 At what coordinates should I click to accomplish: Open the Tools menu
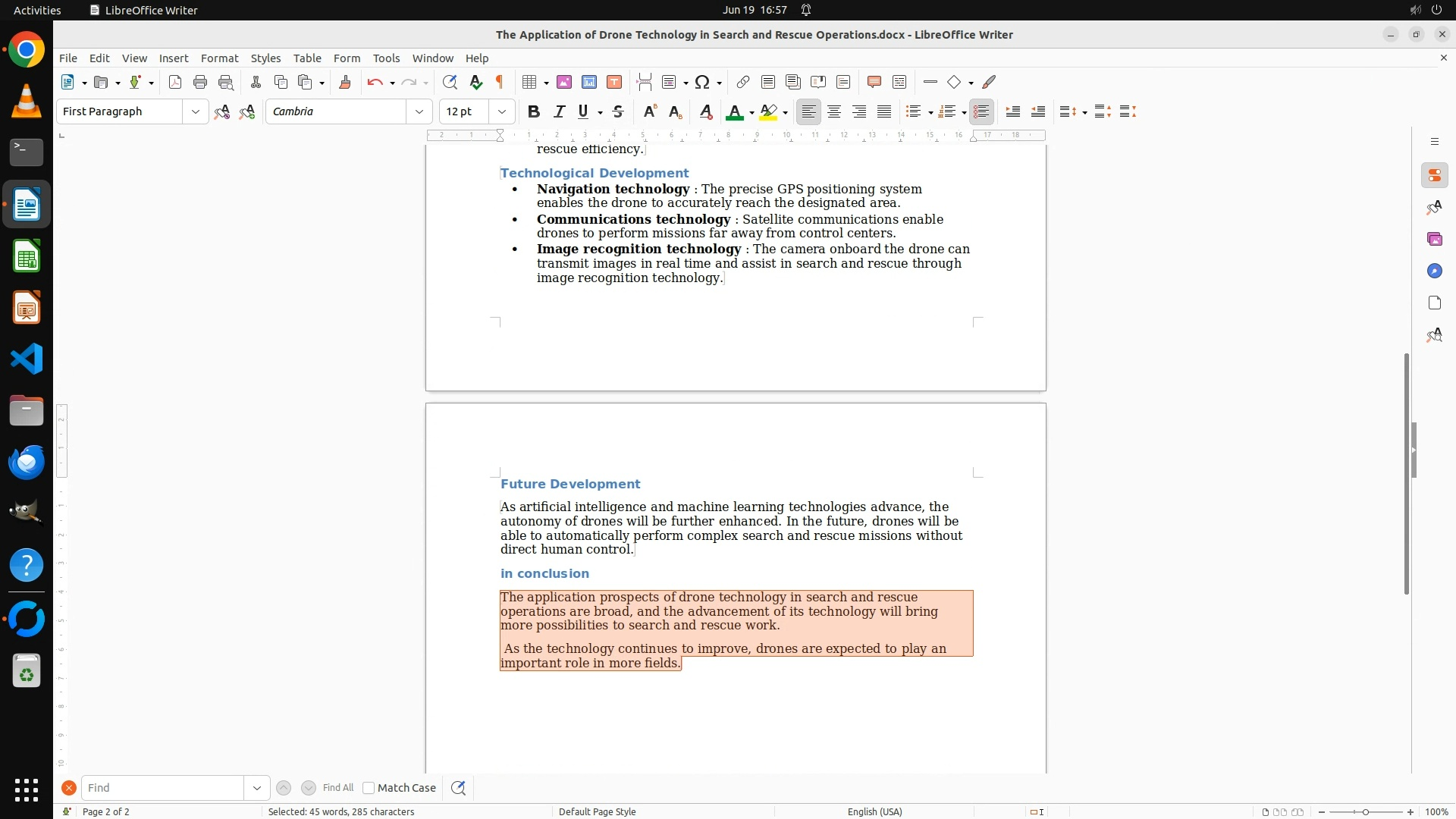click(386, 58)
